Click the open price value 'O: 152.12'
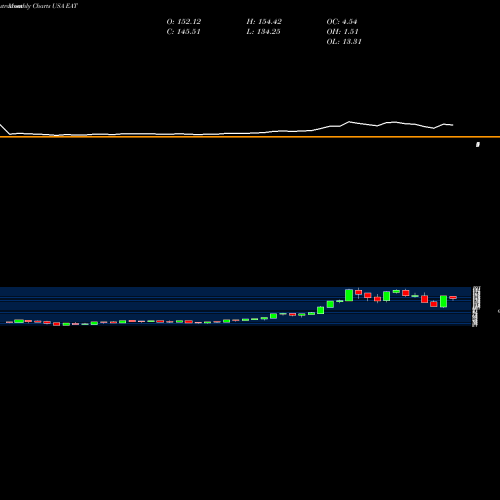This screenshot has width=500, height=500. pos(184,22)
